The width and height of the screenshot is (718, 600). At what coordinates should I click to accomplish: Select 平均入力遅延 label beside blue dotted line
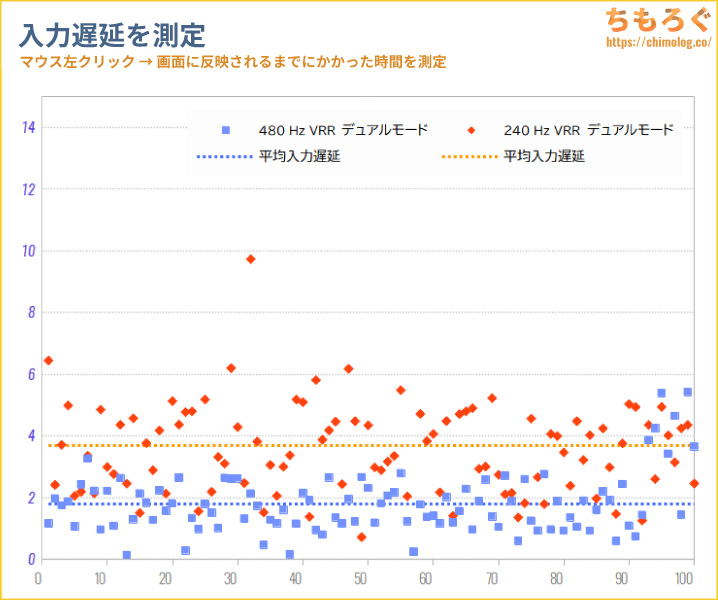tap(299, 156)
